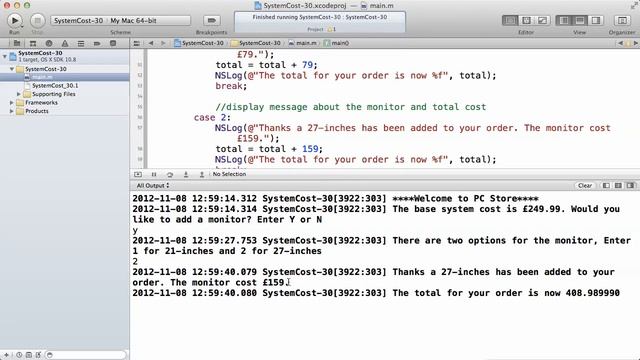
Task: Select main.m in the jump bar
Action: (x=302, y=43)
